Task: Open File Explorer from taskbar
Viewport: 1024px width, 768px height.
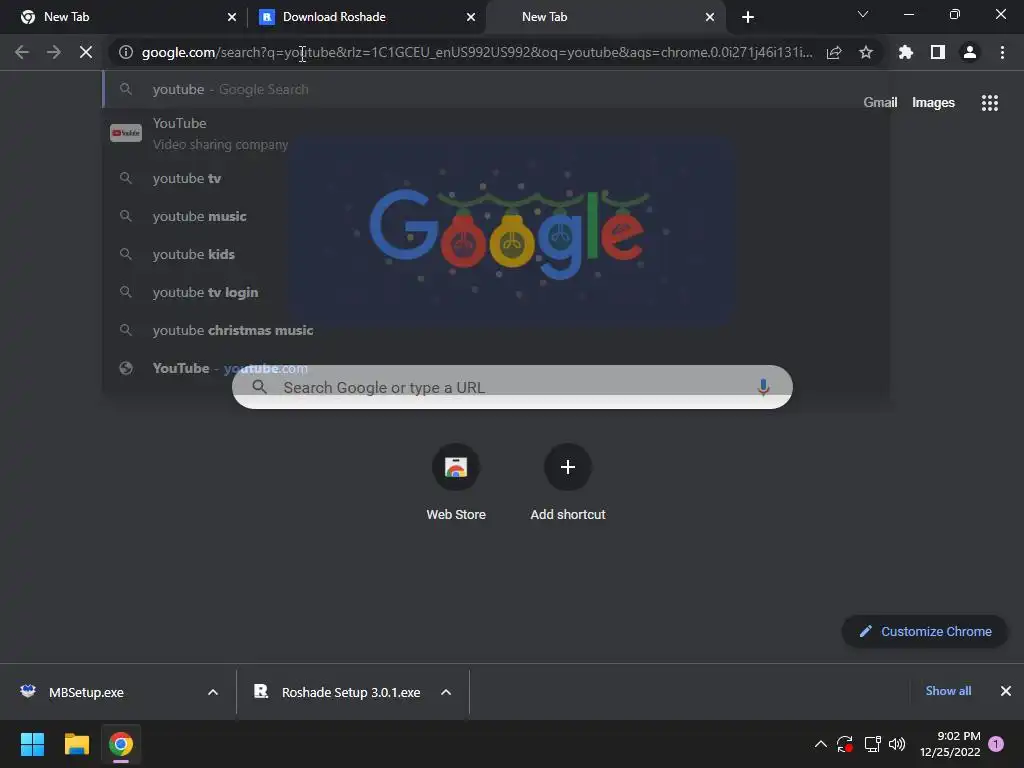Action: coord(76,744)
